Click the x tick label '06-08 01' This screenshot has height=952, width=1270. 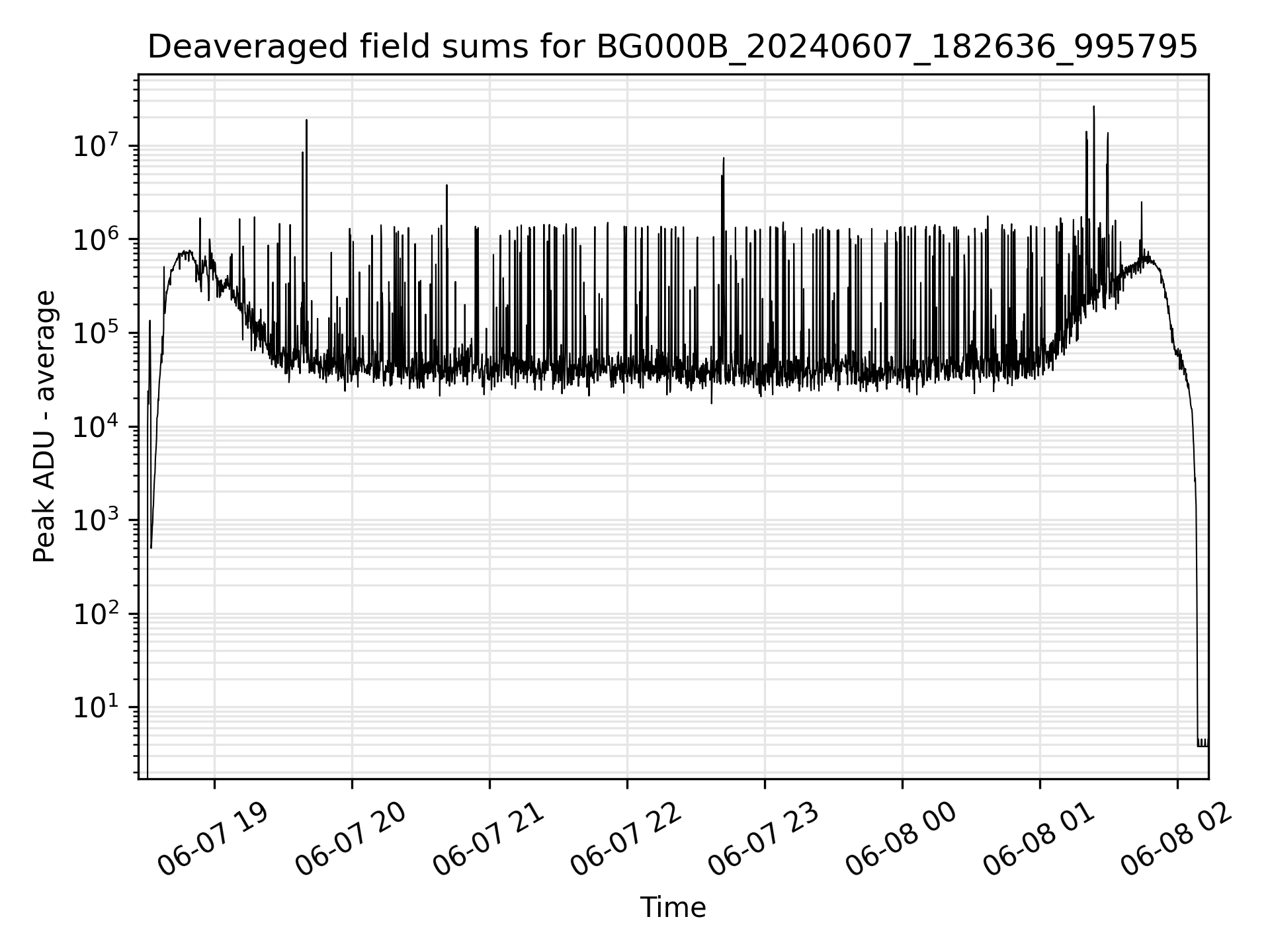1038,839
